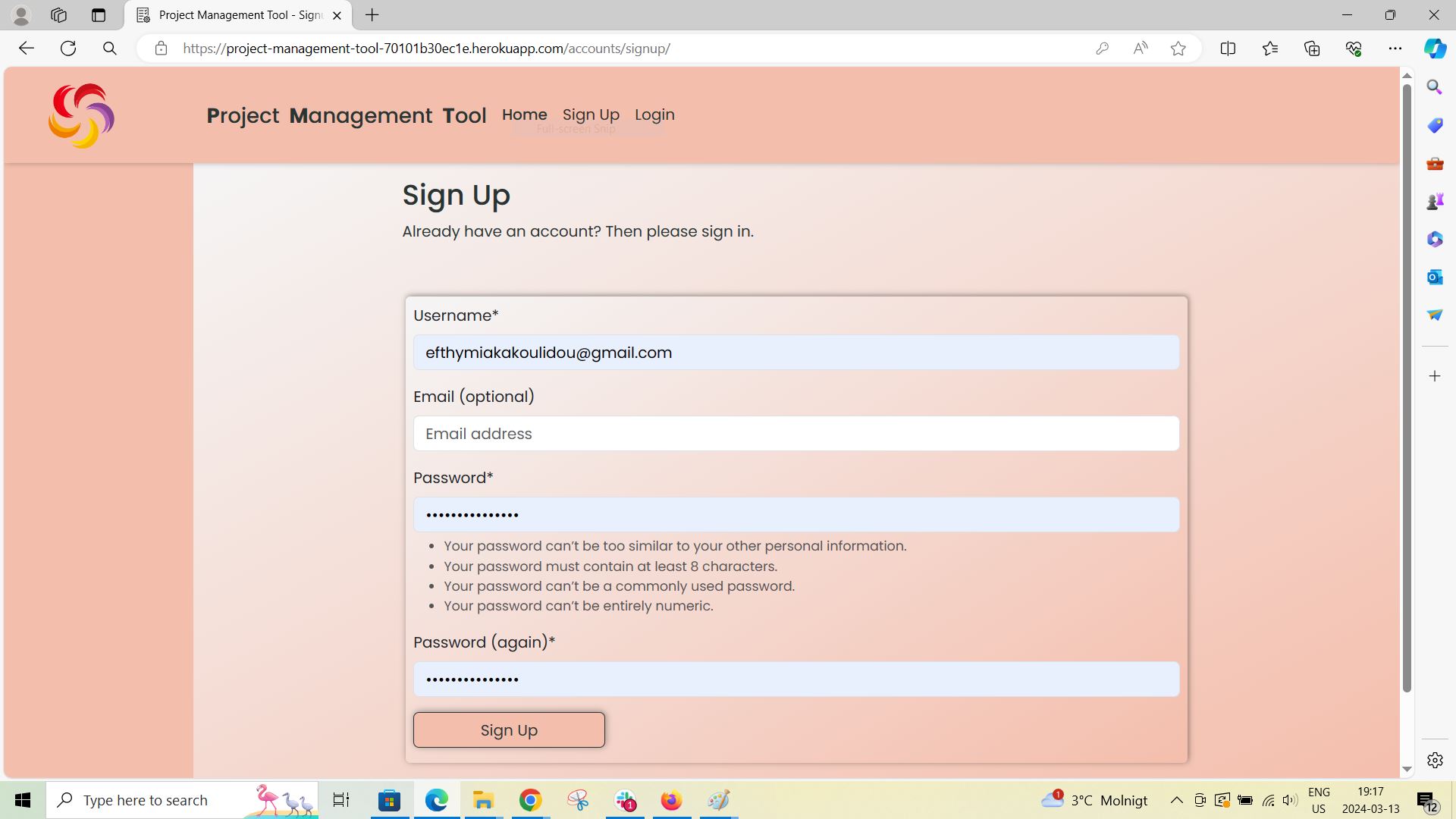Add the page to favorites with the star
The image size is (1456, 819).
[x=1178, y=48]
